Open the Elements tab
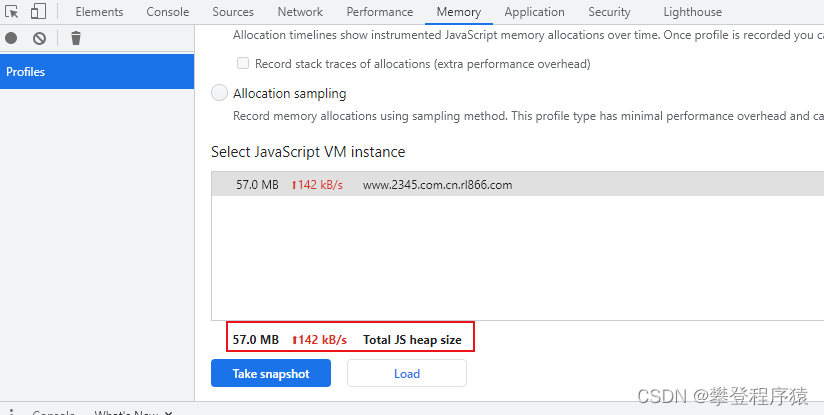This screenshot has height=415, width=824. coord(99,12)
